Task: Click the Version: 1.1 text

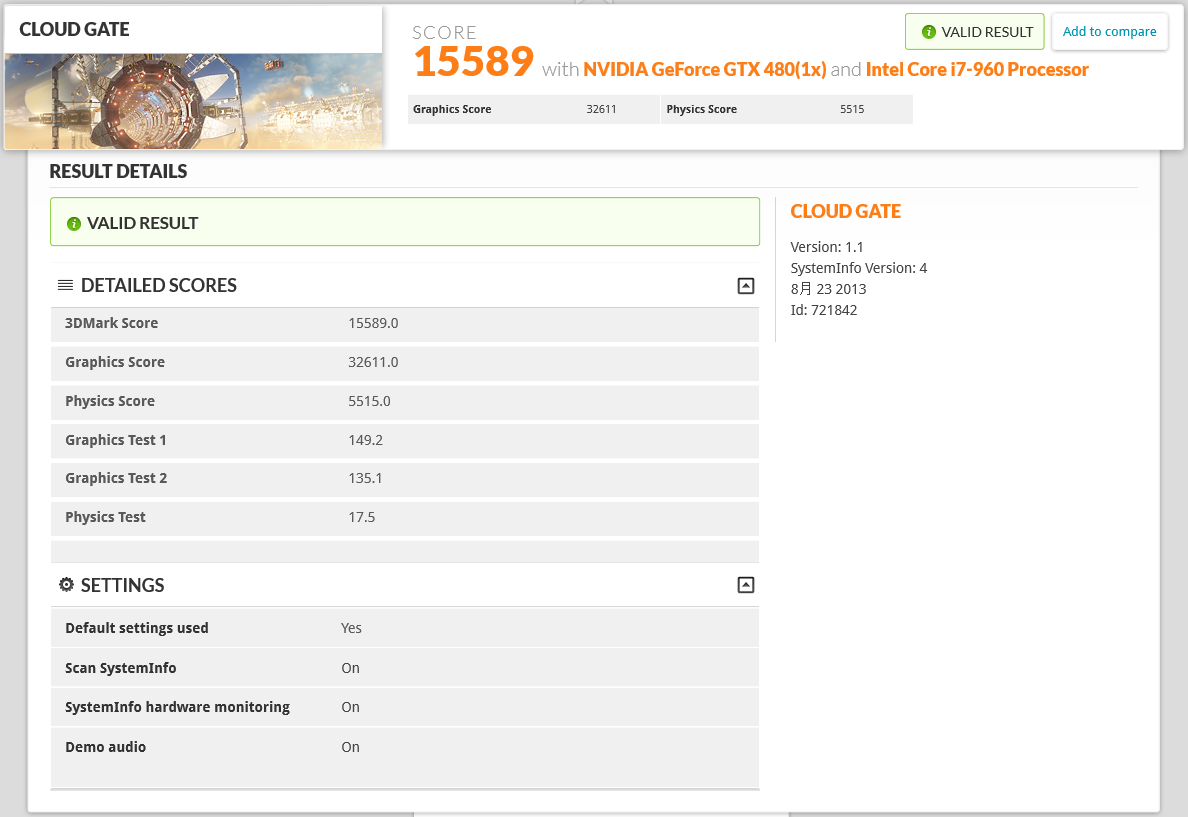Action: coord(827,247)
